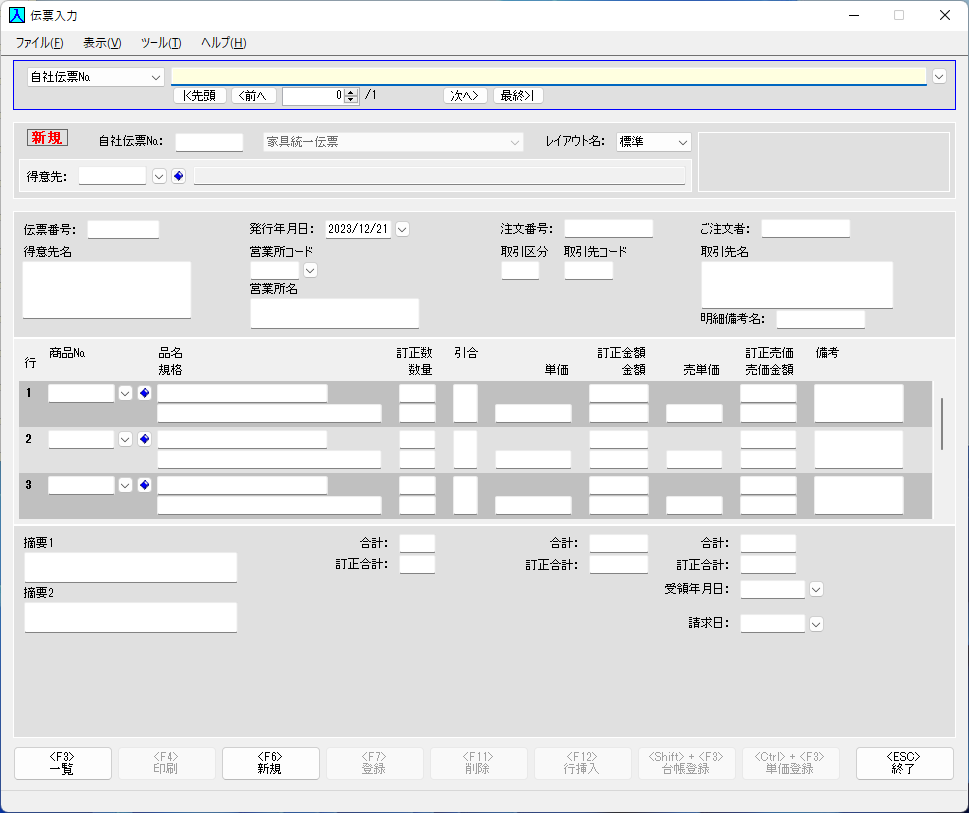
Task: Click row 2 規格 input field
Action: tap(269, 459)
